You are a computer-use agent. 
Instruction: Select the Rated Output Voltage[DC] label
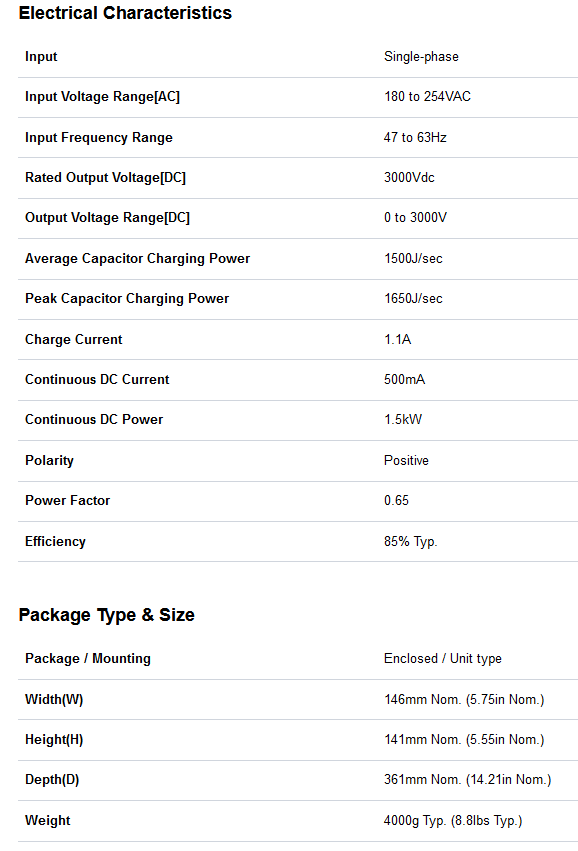click(x=105, y=177)
